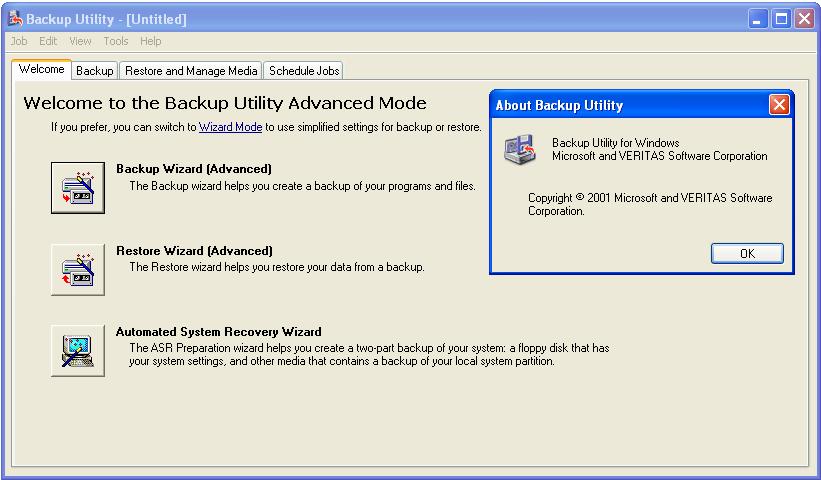The image size is (821, 480).
Task: Click the 'Restore Wizard (Advanced)' heading text
Action: 194,251
